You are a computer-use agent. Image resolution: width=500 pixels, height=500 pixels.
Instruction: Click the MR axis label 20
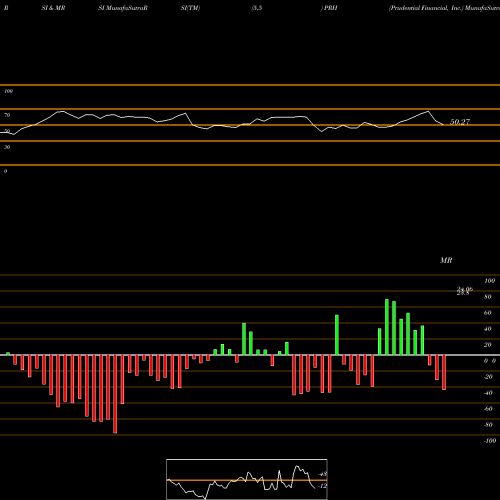[x=488, y=345]
